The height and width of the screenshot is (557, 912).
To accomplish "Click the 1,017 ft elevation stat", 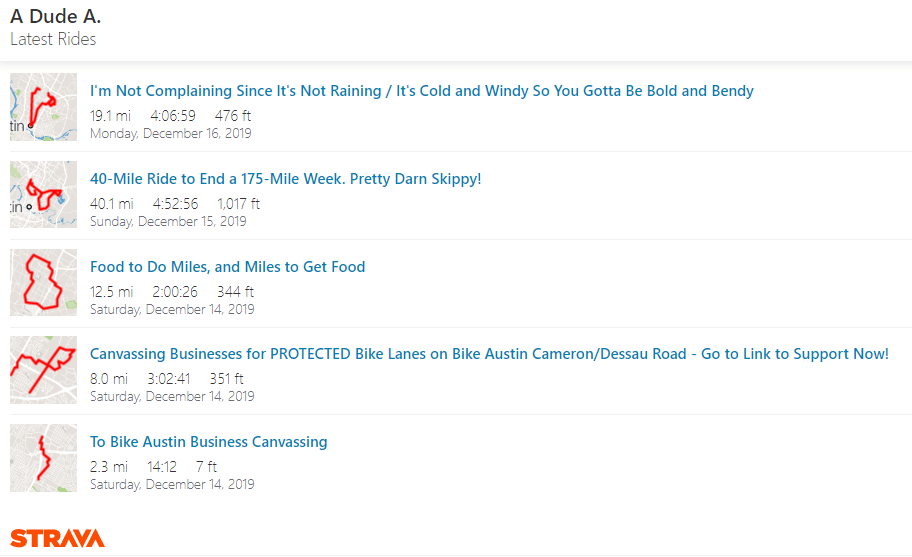I will tap(238, 204).
